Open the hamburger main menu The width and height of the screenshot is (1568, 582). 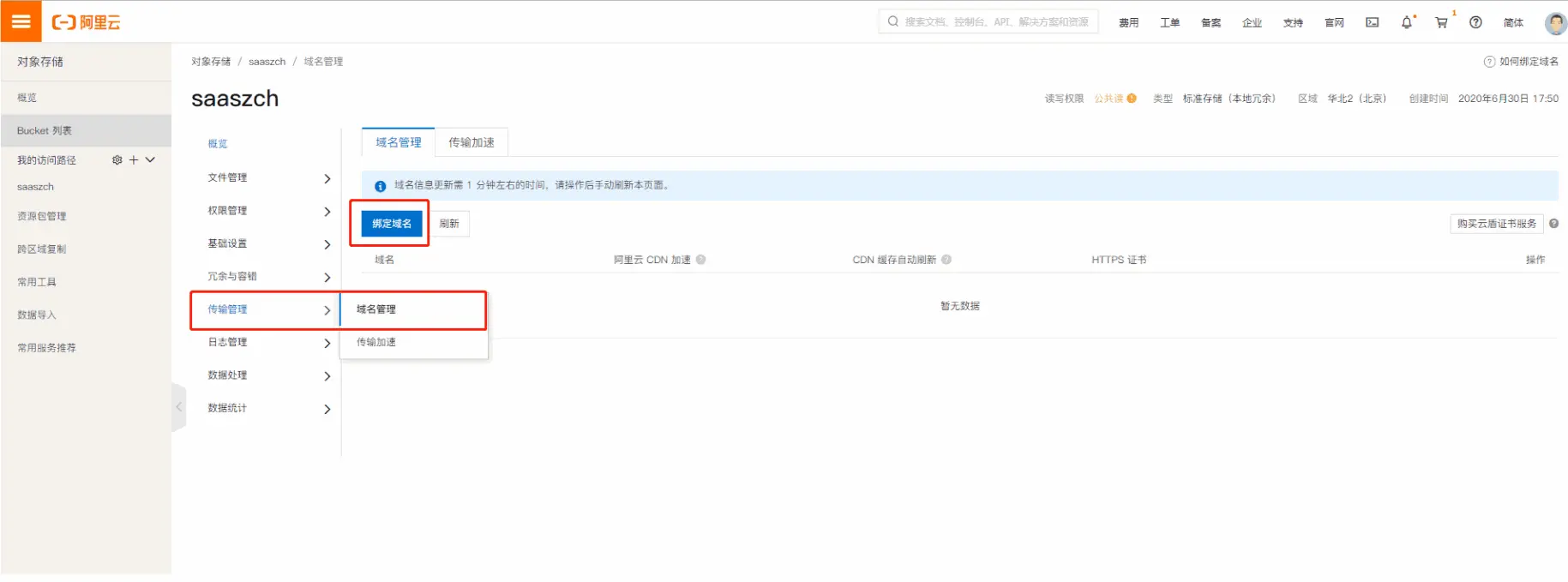coord(21,21)
